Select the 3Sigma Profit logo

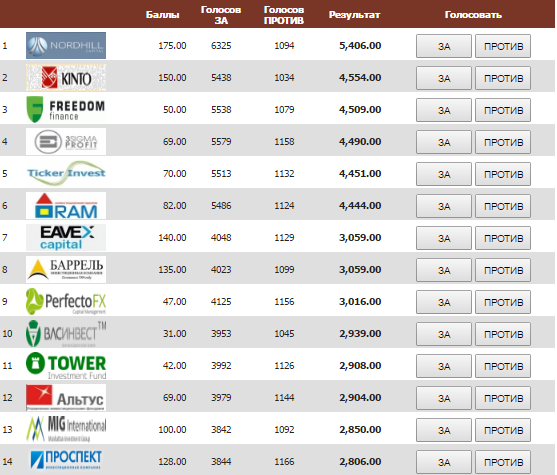click(66, 141)
